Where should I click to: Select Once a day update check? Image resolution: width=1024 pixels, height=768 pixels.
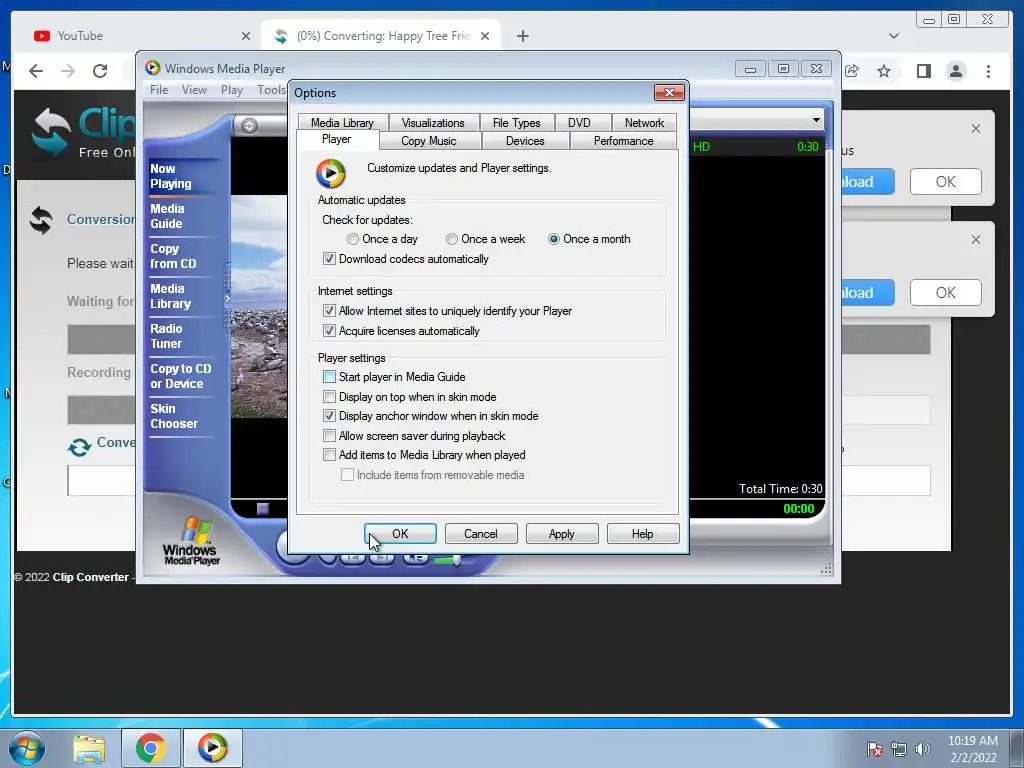353,239
